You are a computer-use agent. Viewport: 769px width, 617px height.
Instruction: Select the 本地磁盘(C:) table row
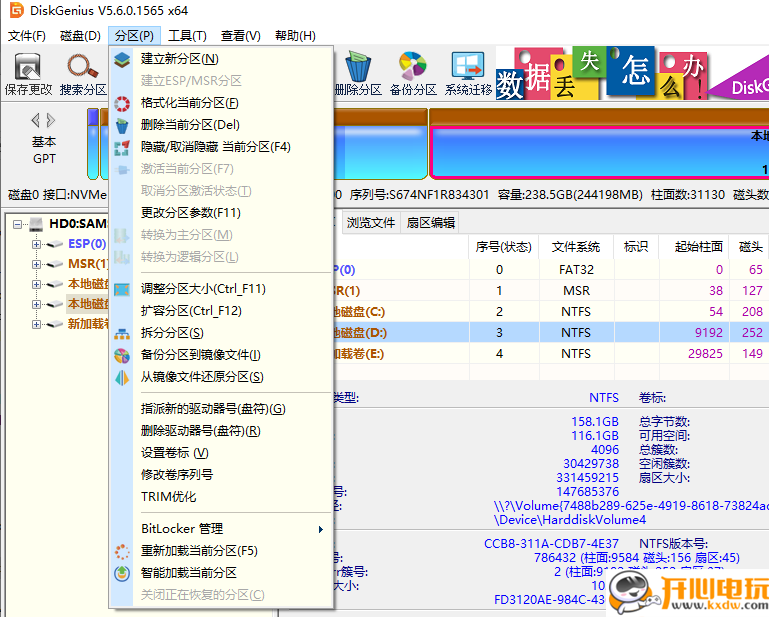click(552, 312)
